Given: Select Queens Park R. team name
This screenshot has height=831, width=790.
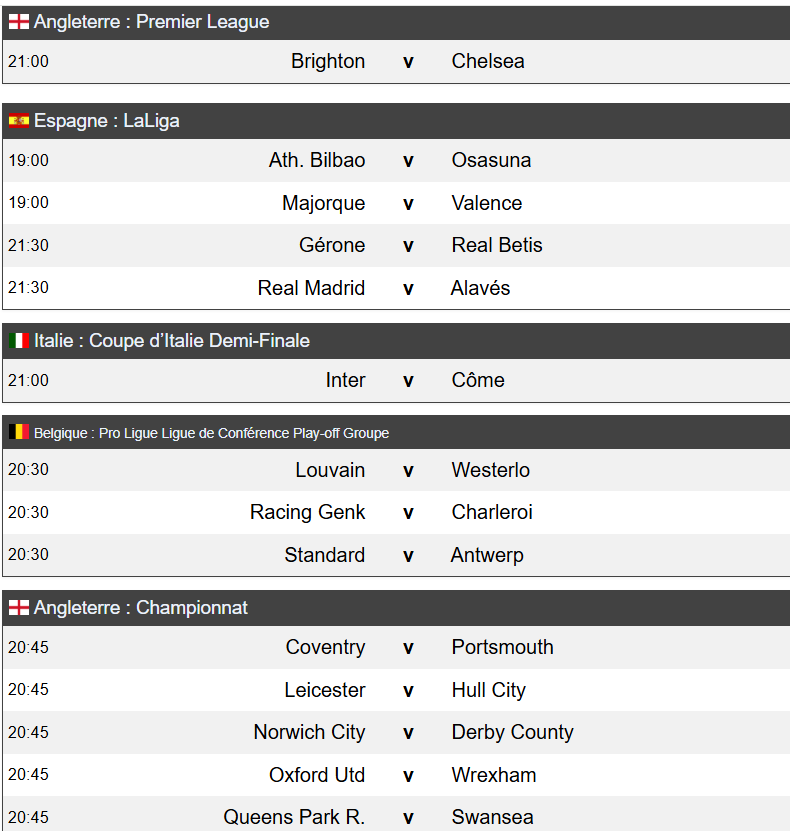Looking at the screenshot, I should [294, 817].
